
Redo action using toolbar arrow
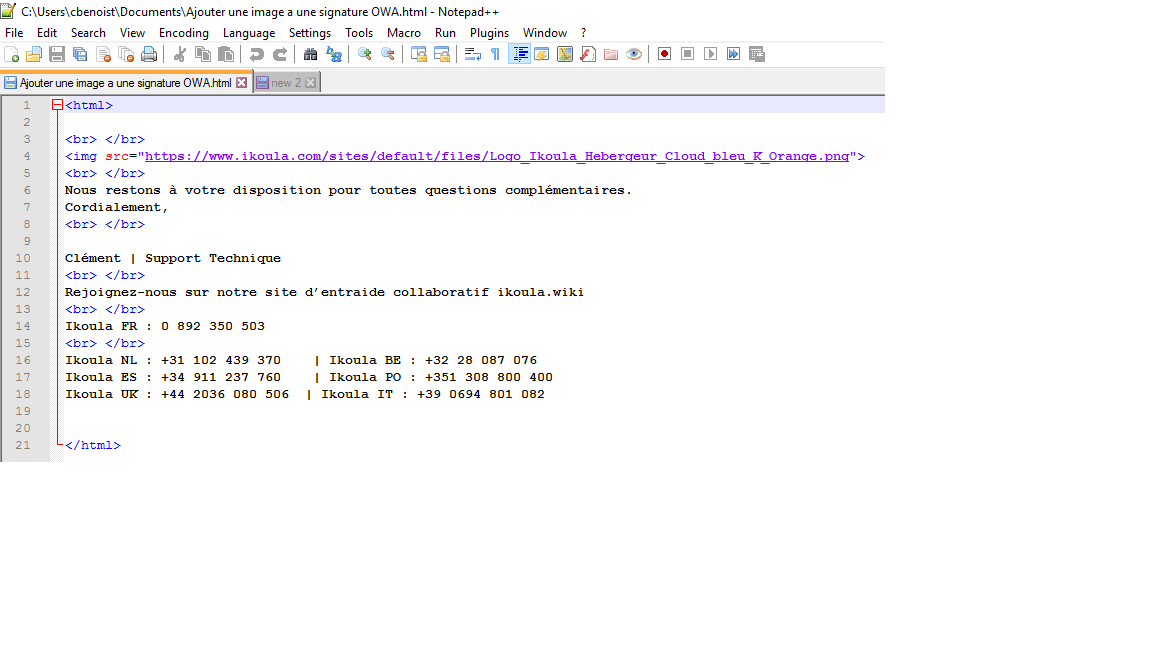tap(280, 54)
